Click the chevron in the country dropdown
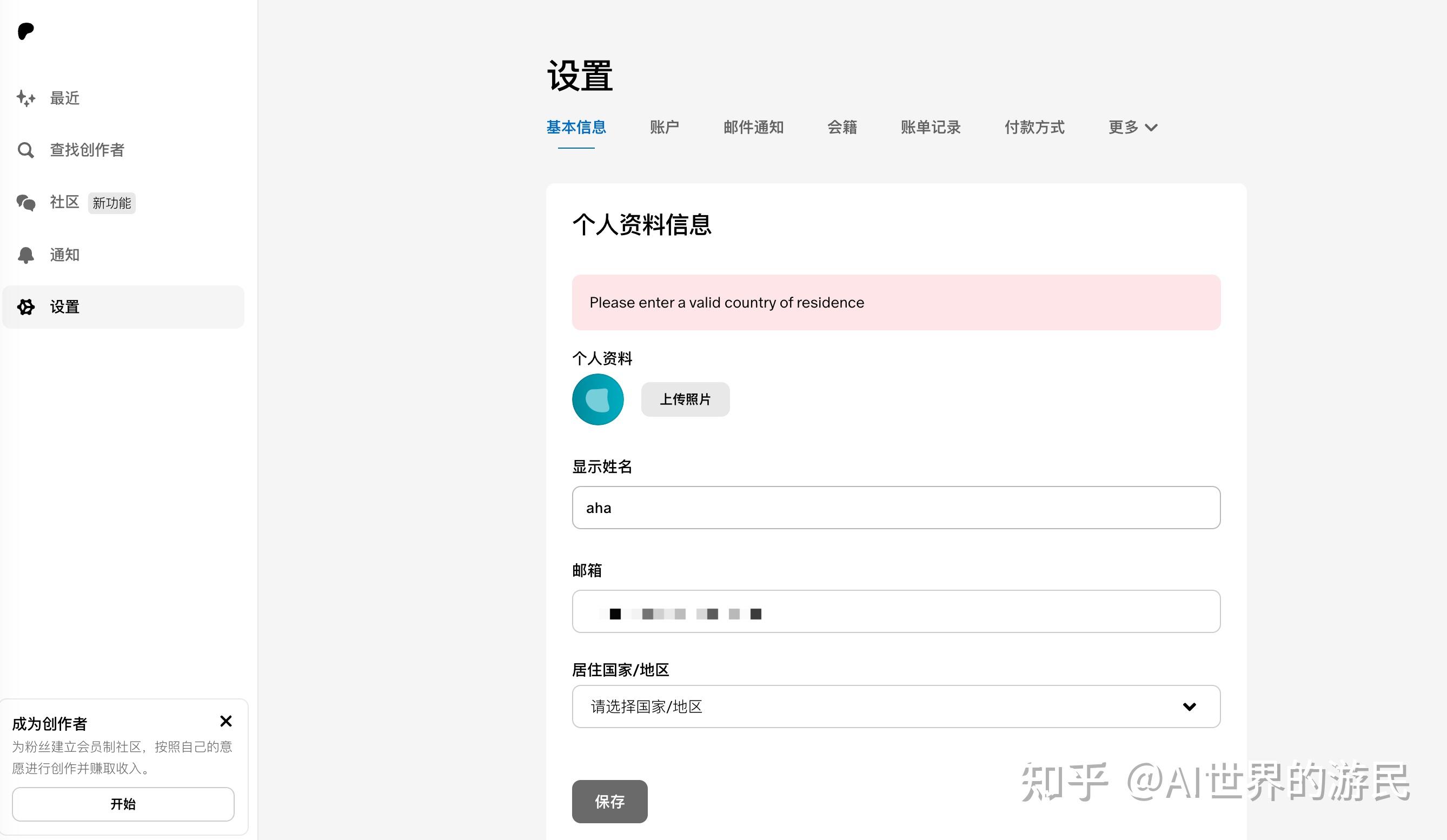 click(1189, 707)
